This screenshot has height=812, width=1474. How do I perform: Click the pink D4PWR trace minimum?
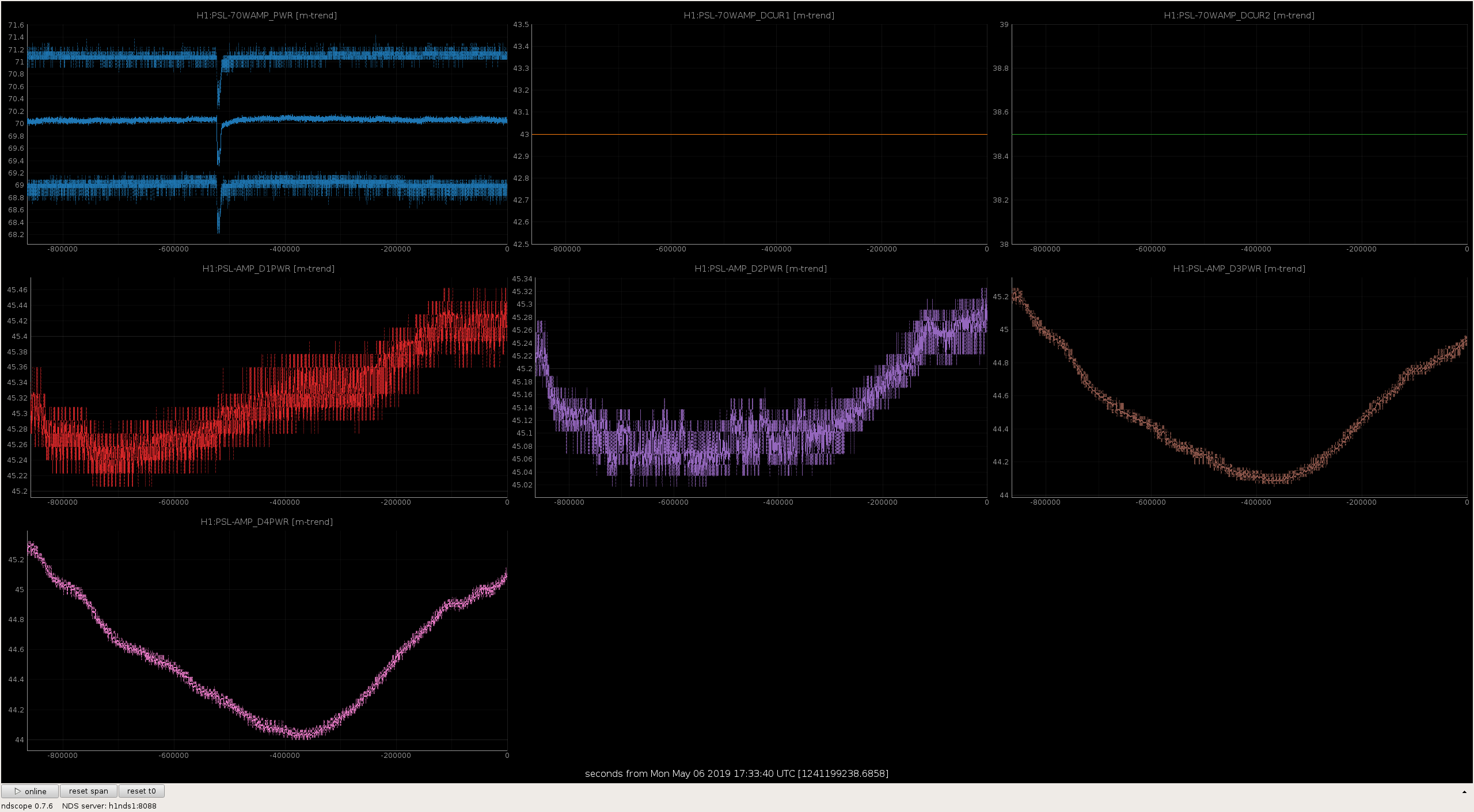coord(304,733)
